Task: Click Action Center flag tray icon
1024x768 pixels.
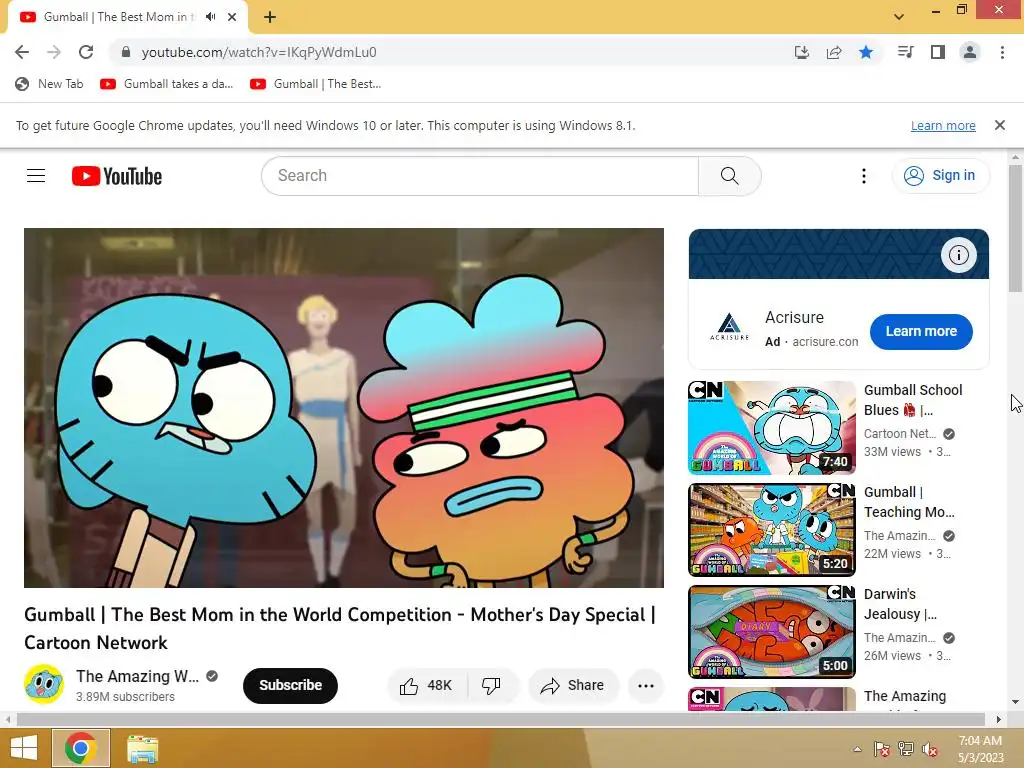Action: coord(881,749)
